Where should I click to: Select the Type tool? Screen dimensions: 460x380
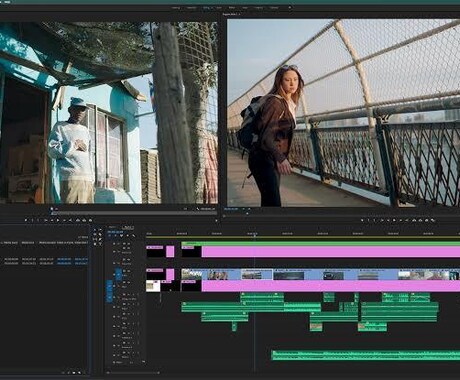click(x=100, y=244)
